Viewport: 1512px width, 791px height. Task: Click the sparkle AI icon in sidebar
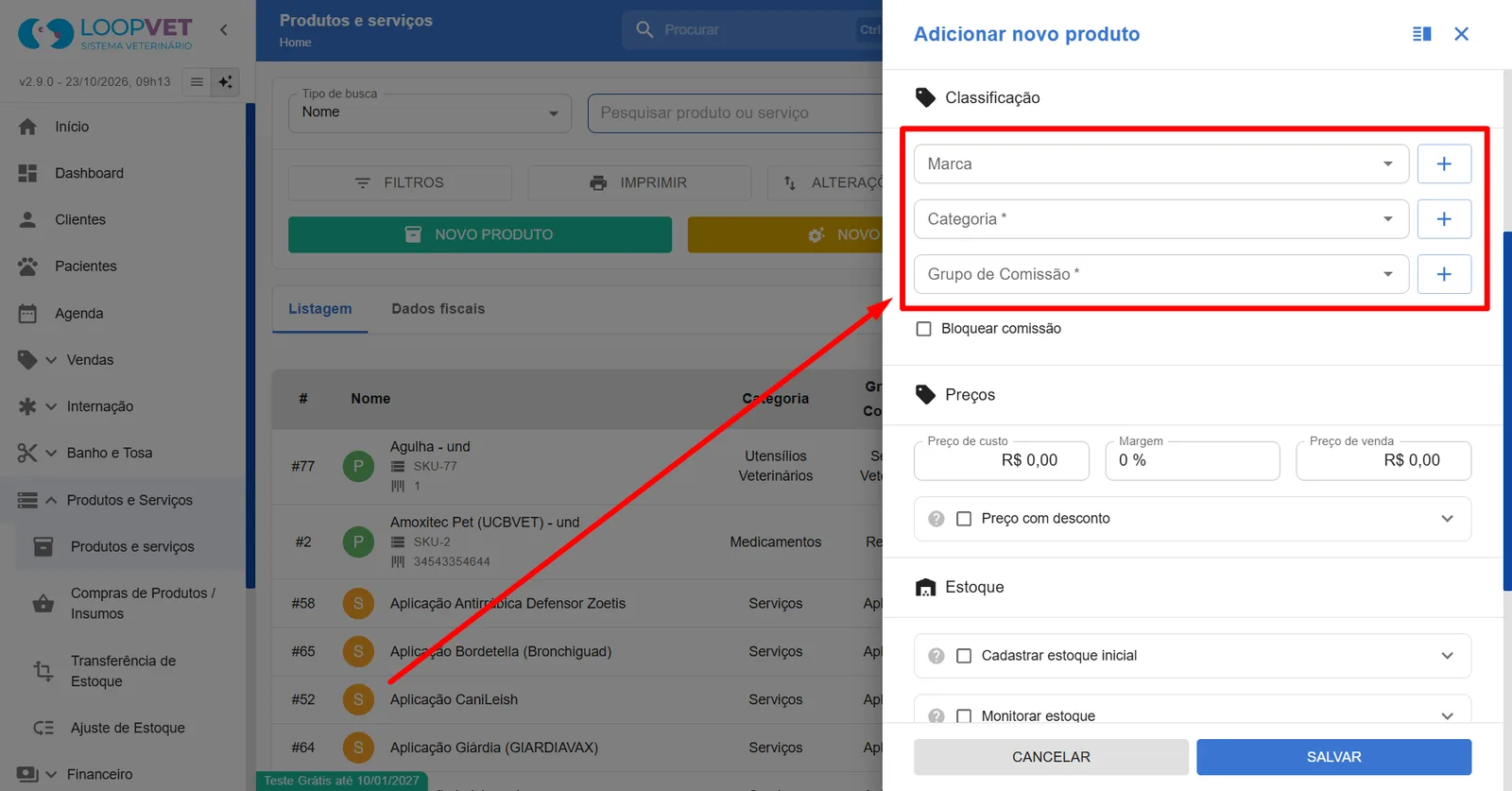[225, 82]
